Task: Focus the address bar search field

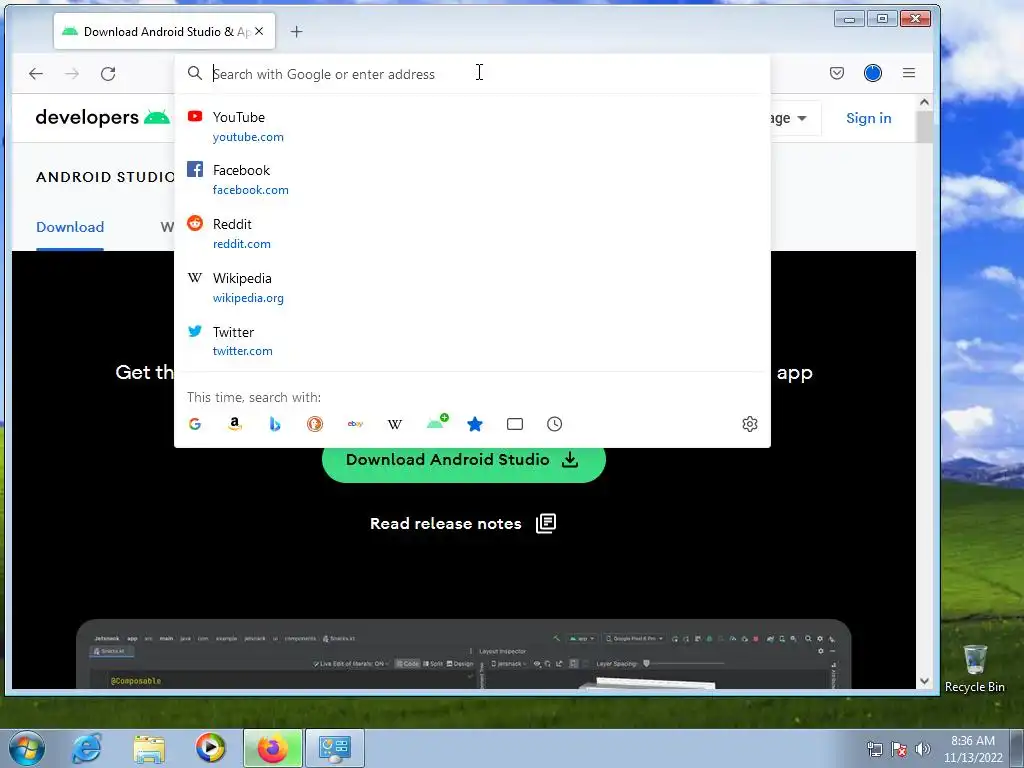Action: coord(472,74)
